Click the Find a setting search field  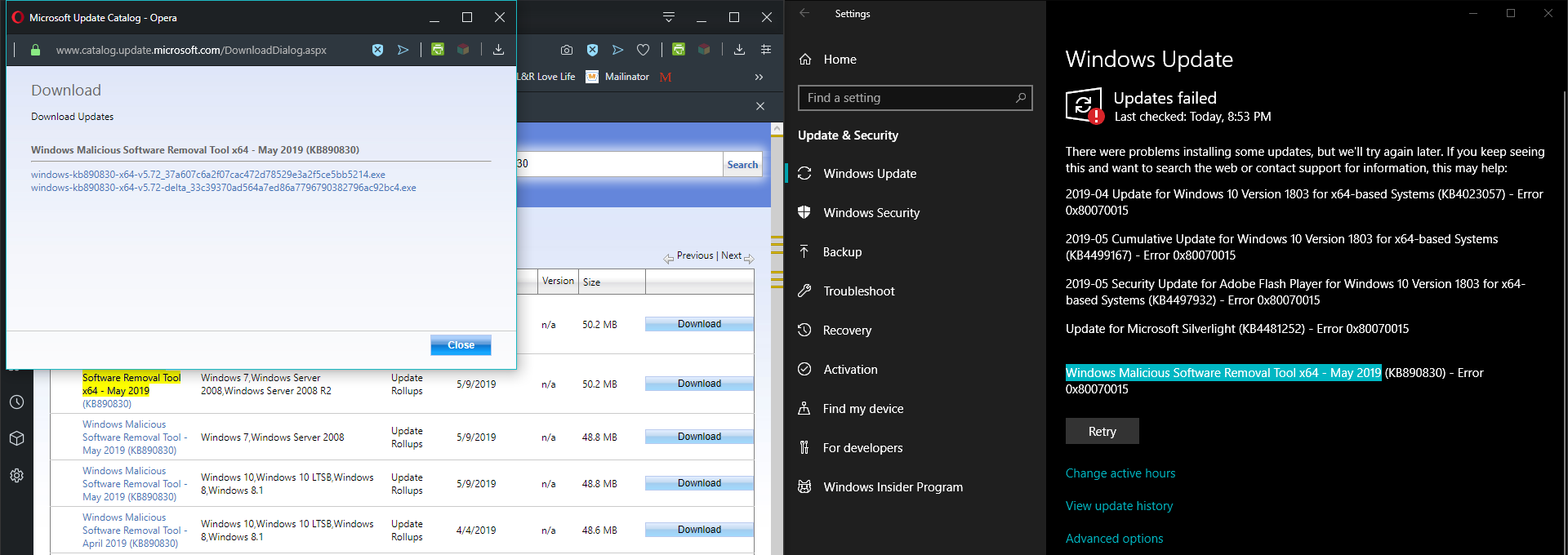915,98
